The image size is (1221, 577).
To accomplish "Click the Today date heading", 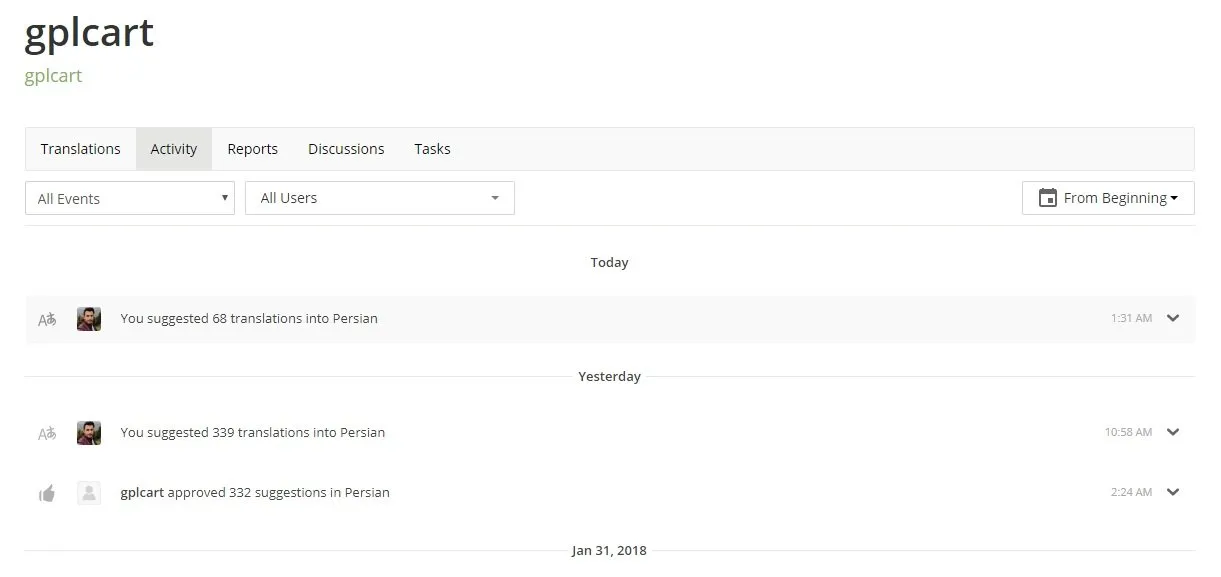I will pos(609,263).
